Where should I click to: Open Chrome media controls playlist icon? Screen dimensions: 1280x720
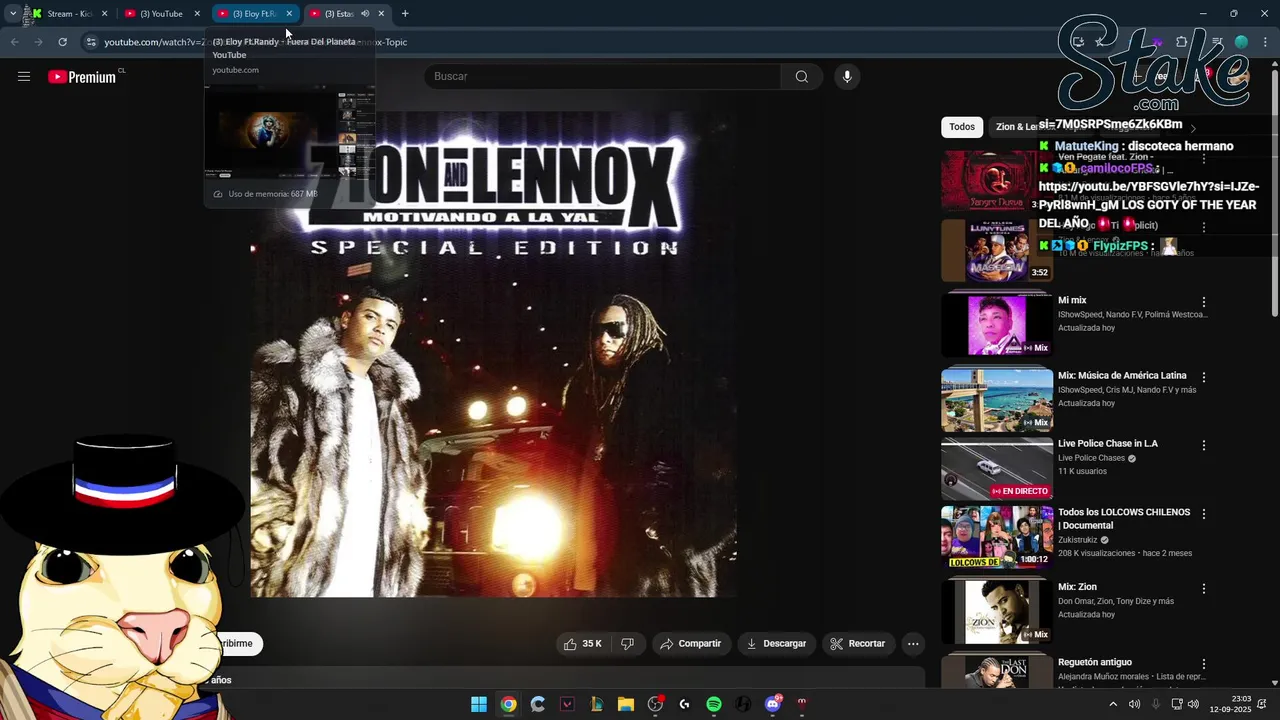click(1217, 42)
